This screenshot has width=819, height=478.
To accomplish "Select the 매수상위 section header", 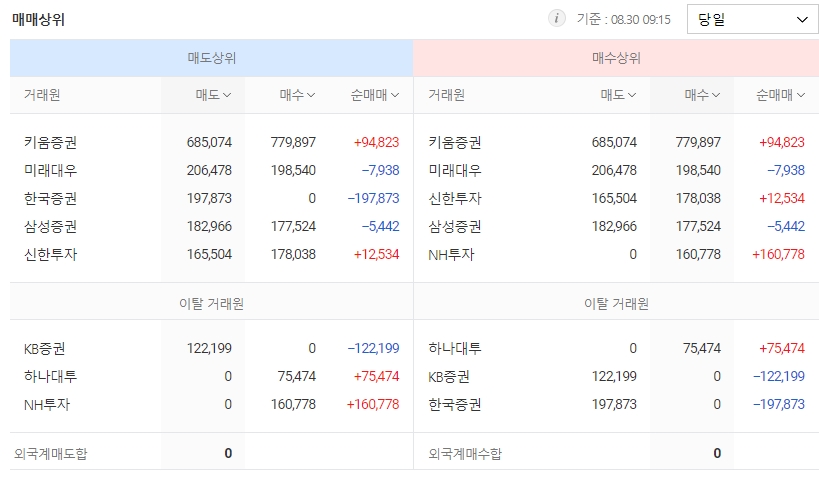I will (x=616, y=58).
